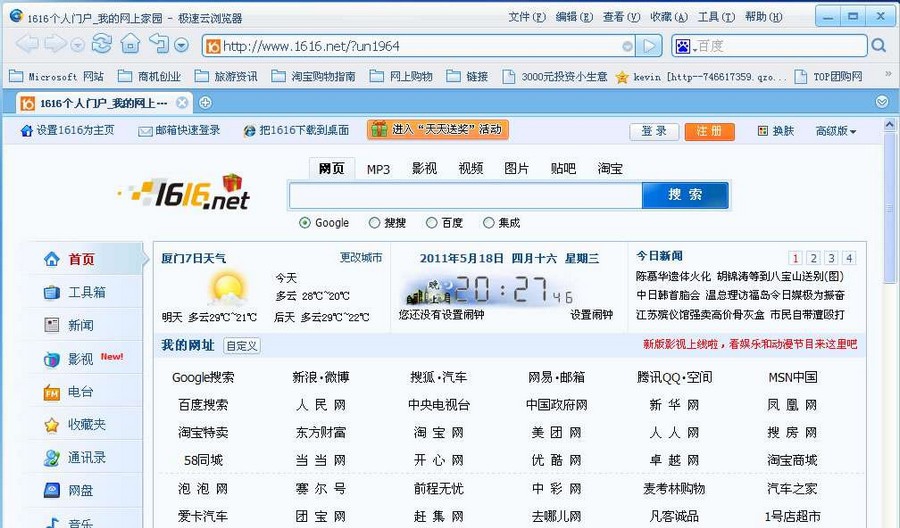900x528 pixels.
Task: Select the 搜搜 search engine radio
Action: (x=374, y=223)
